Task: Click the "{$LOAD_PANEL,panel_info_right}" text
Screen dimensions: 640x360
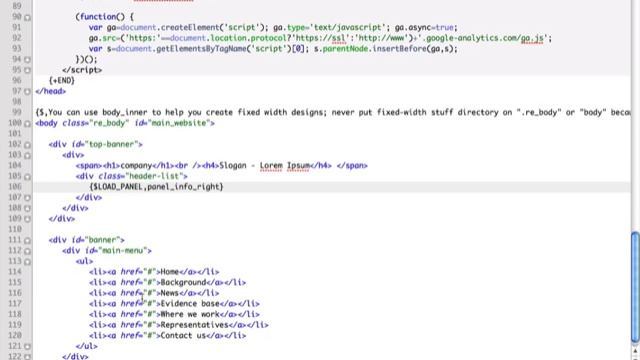Action: [156, 187]
